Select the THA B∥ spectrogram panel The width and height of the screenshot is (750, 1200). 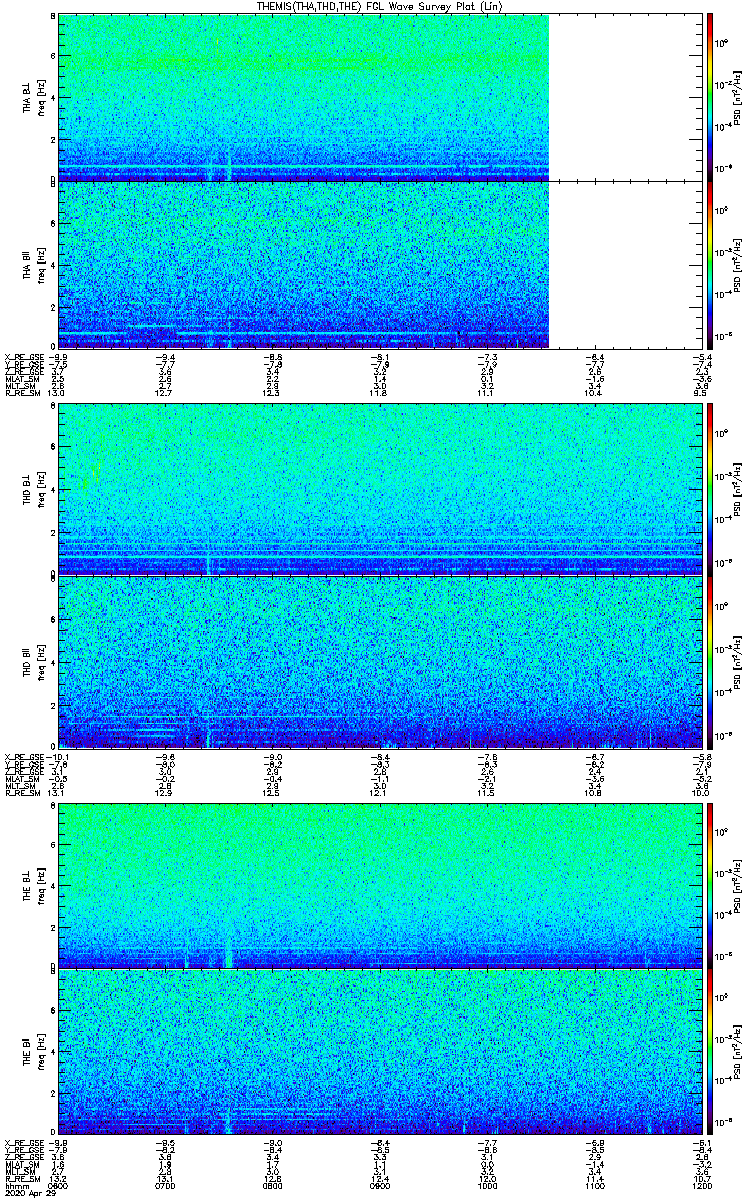coord(304,264)
